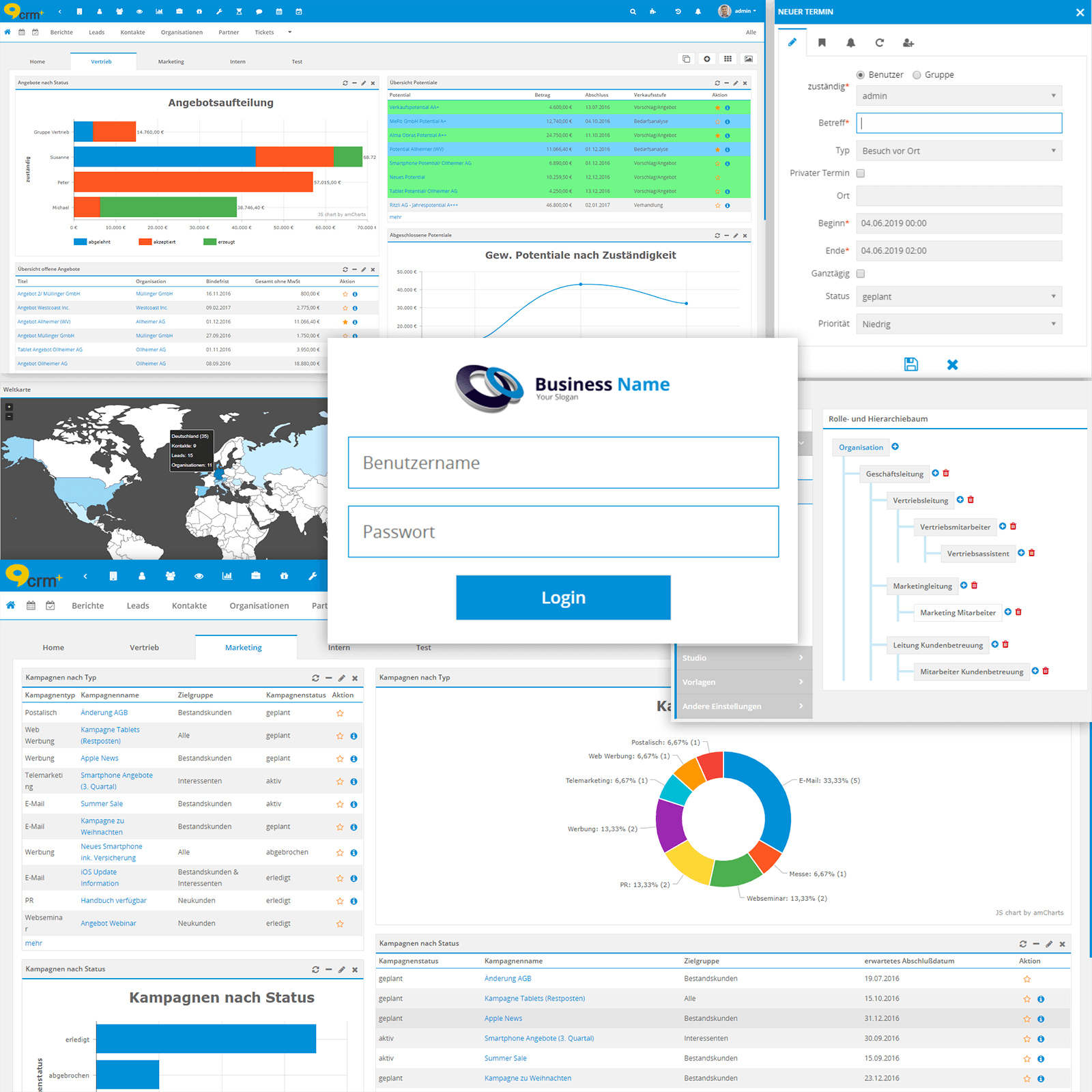
Task: Expand the Vorlagen settings entry
Action: tap(743, 682)
